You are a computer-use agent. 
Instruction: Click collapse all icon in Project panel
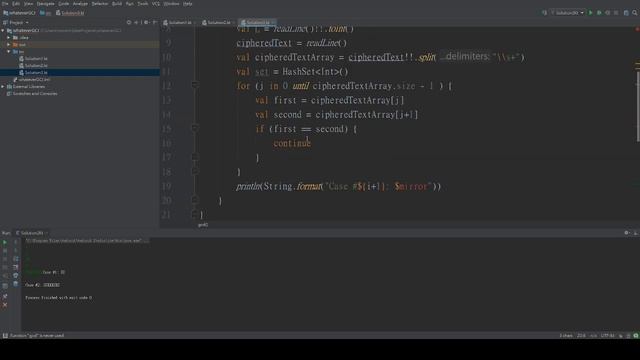(x=136, y=22)
